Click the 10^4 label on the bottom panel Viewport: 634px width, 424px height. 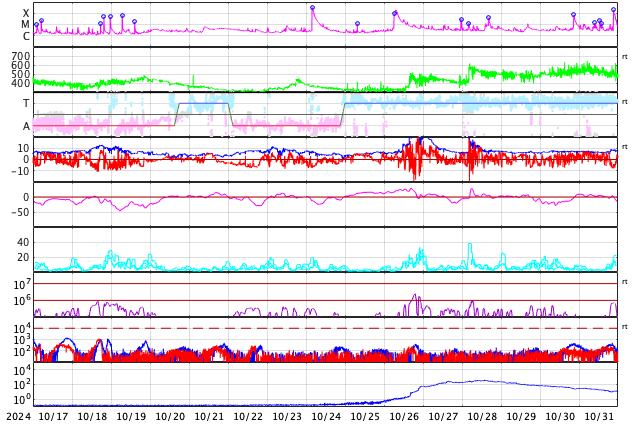click(22, 370)
